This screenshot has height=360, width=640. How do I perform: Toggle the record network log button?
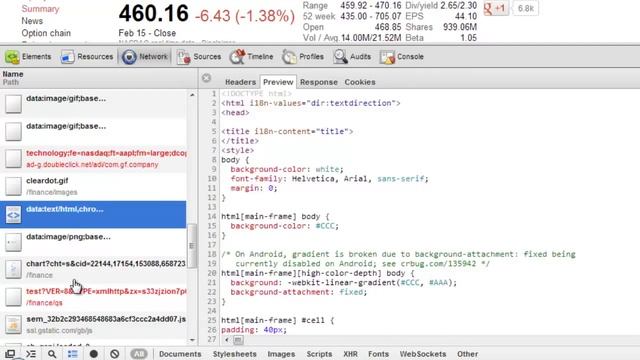pos(93,354)
